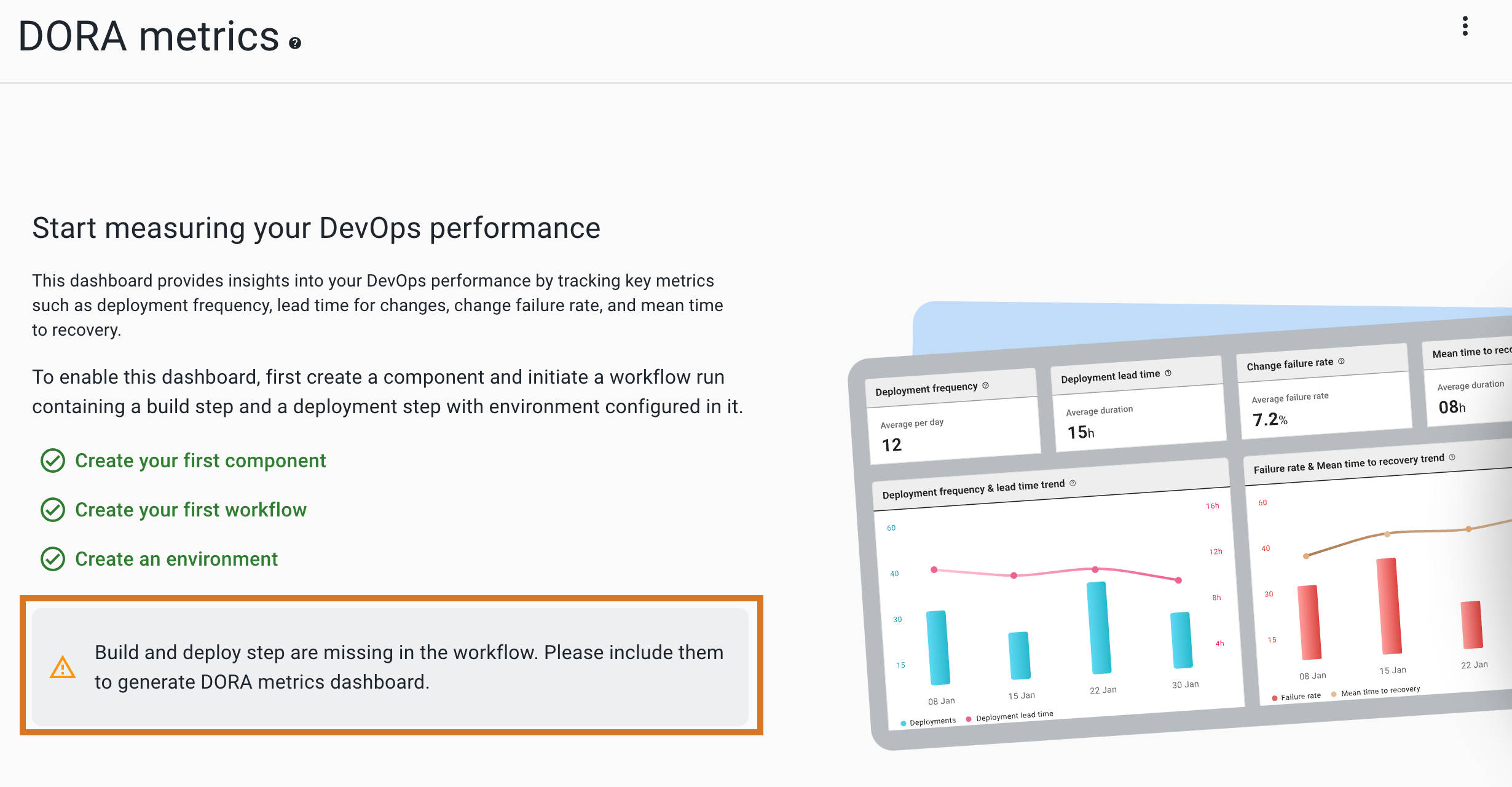Click the Change failure rate tooltip icon
The image size is (1512, 787).
coord(1342,362)
